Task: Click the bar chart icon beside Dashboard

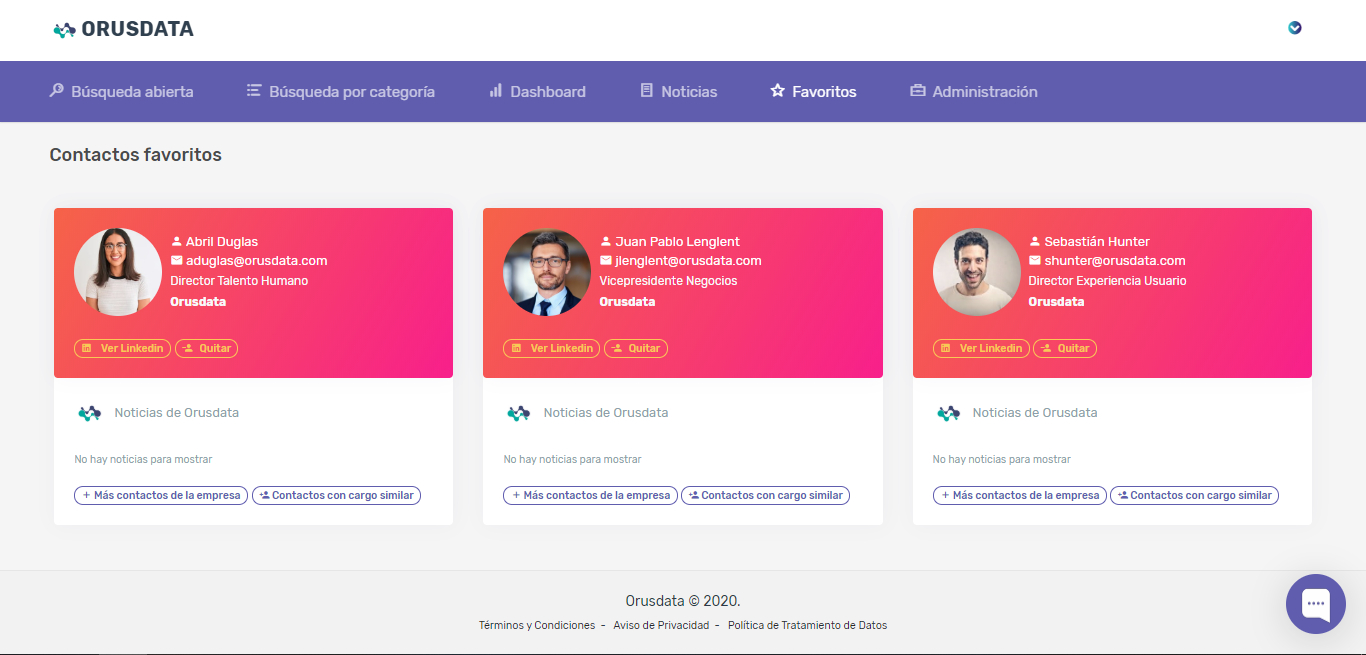Action: pos(495,90)
